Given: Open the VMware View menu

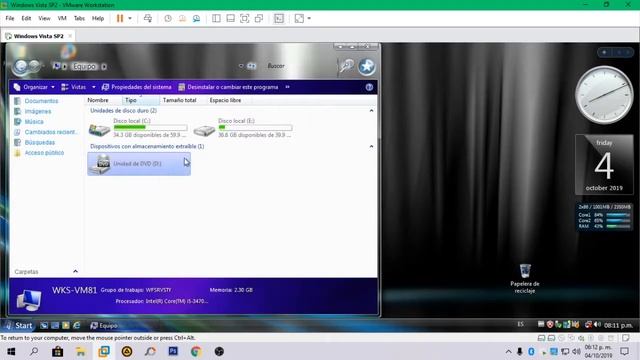Looking at the screenshot, I should pyautogui.click(x=44, y=18).
